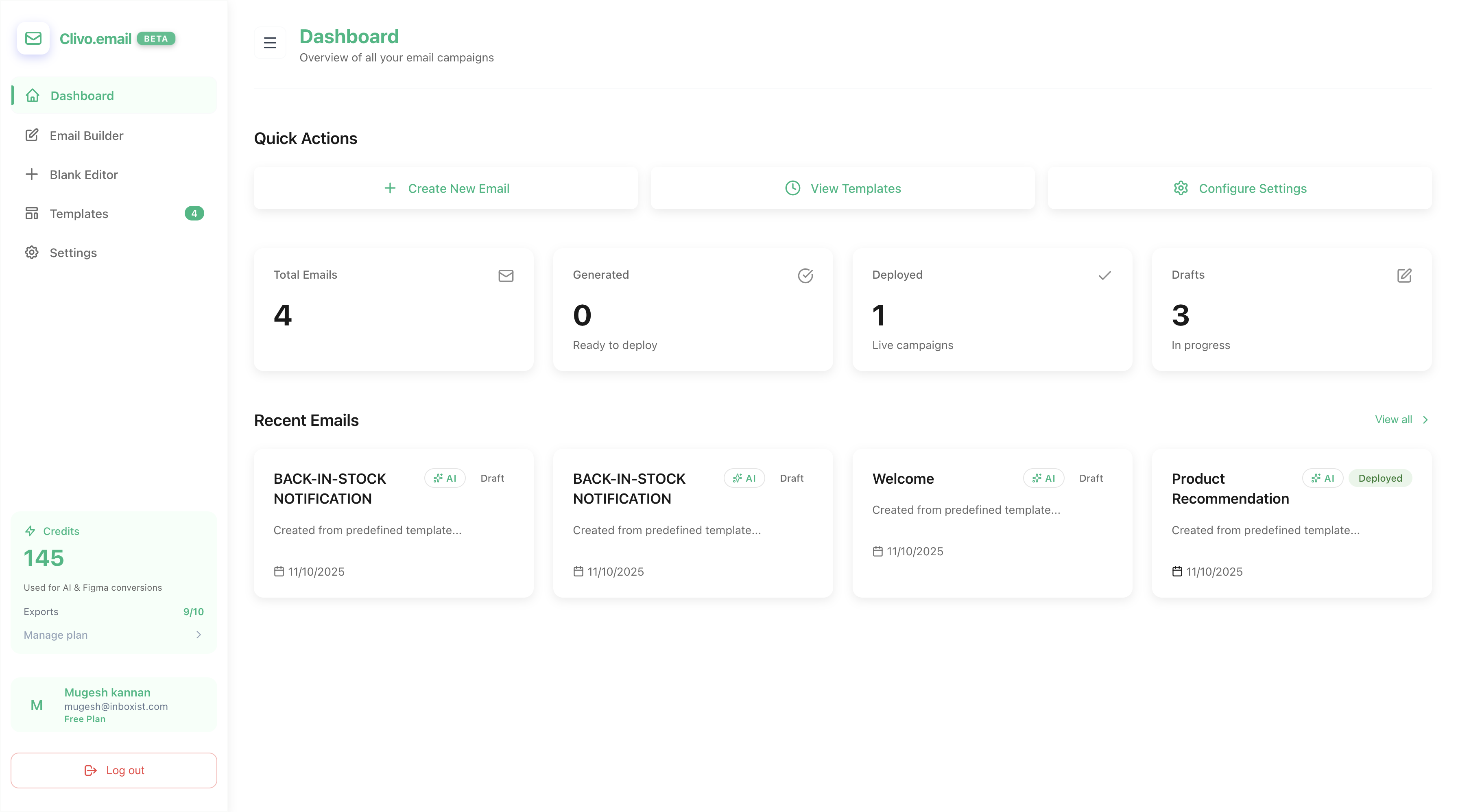Click the Log out button
The image size is (1458, 812).
point(113,770)
